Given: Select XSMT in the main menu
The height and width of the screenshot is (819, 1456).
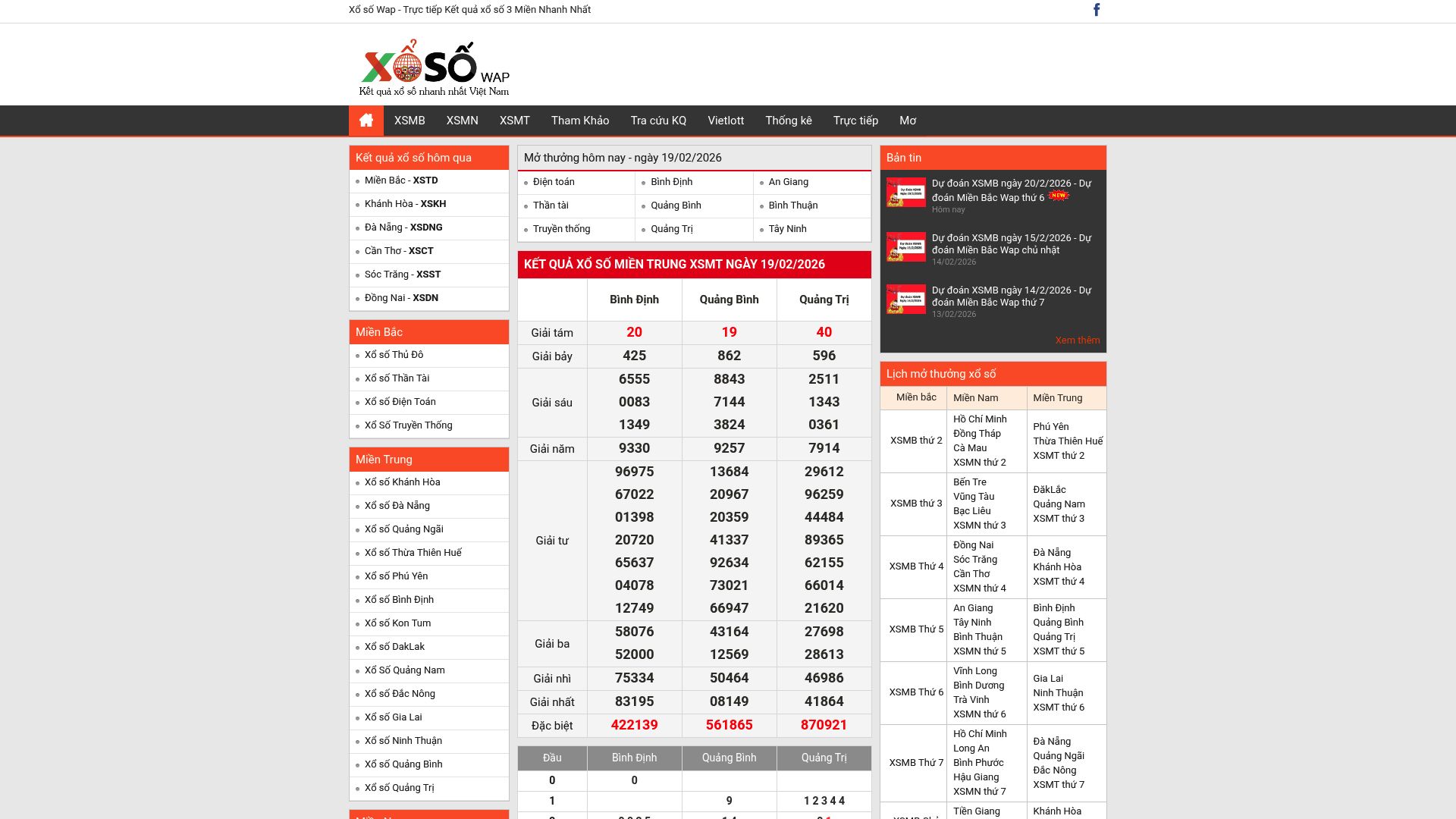Looking at the screenshot, I should 514,120.
